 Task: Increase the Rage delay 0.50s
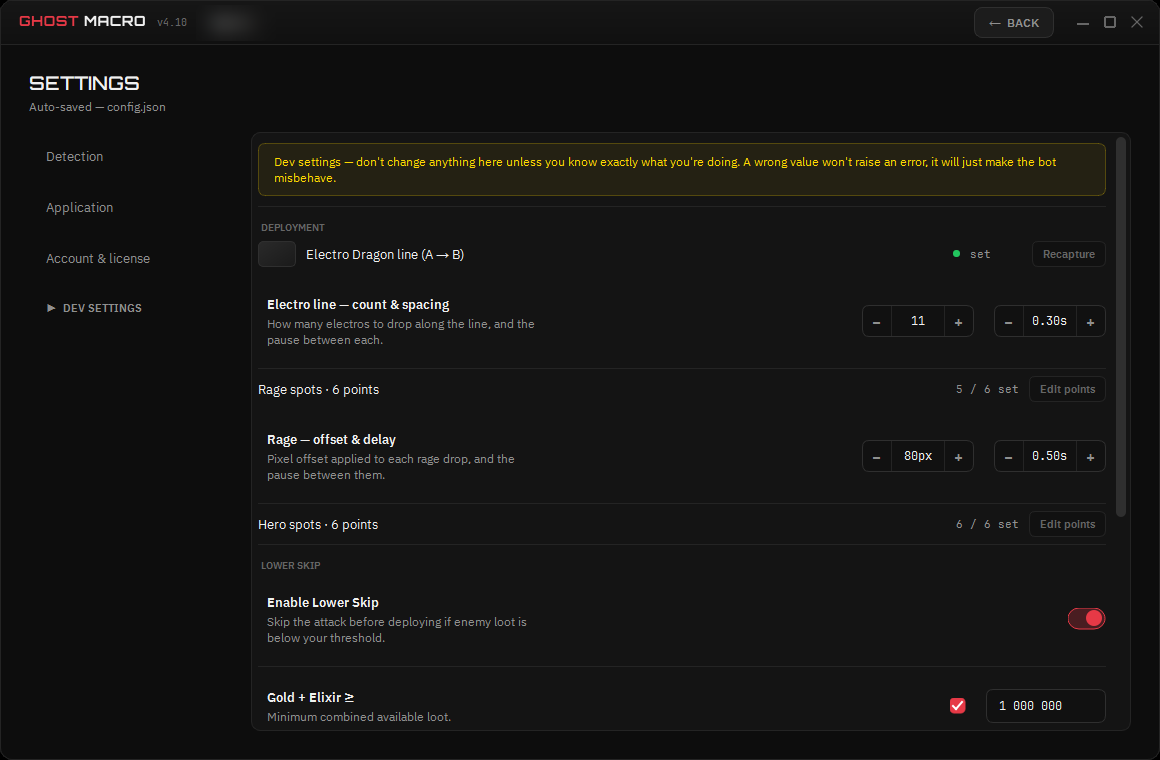click(1090, 457)
